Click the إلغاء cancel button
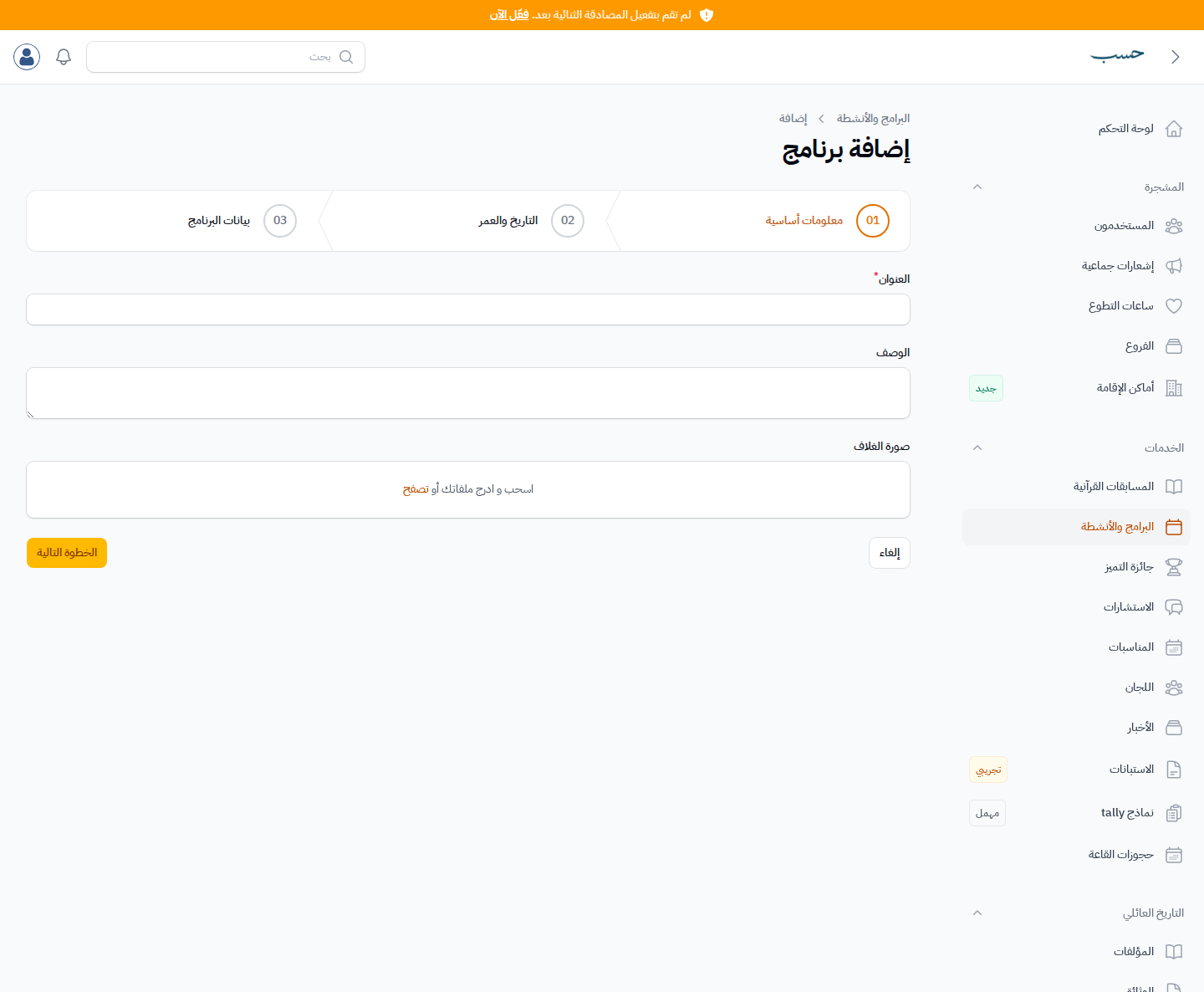Viewport: 1204px width, 992px height. click(890, 553)
